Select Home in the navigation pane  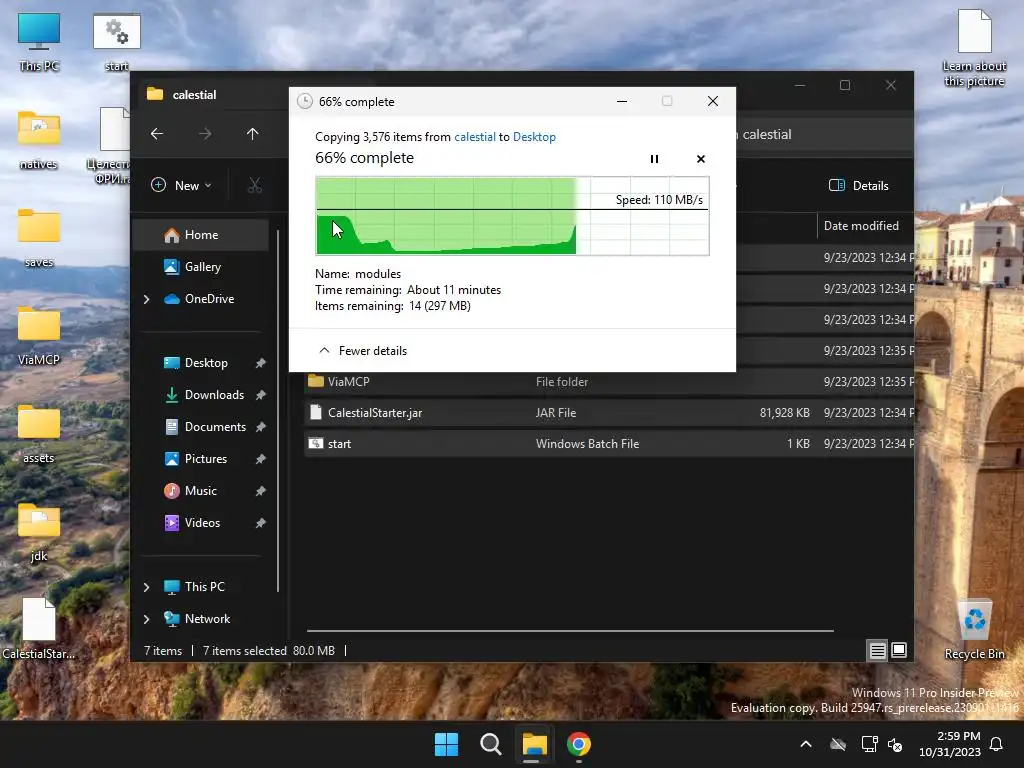201,235
